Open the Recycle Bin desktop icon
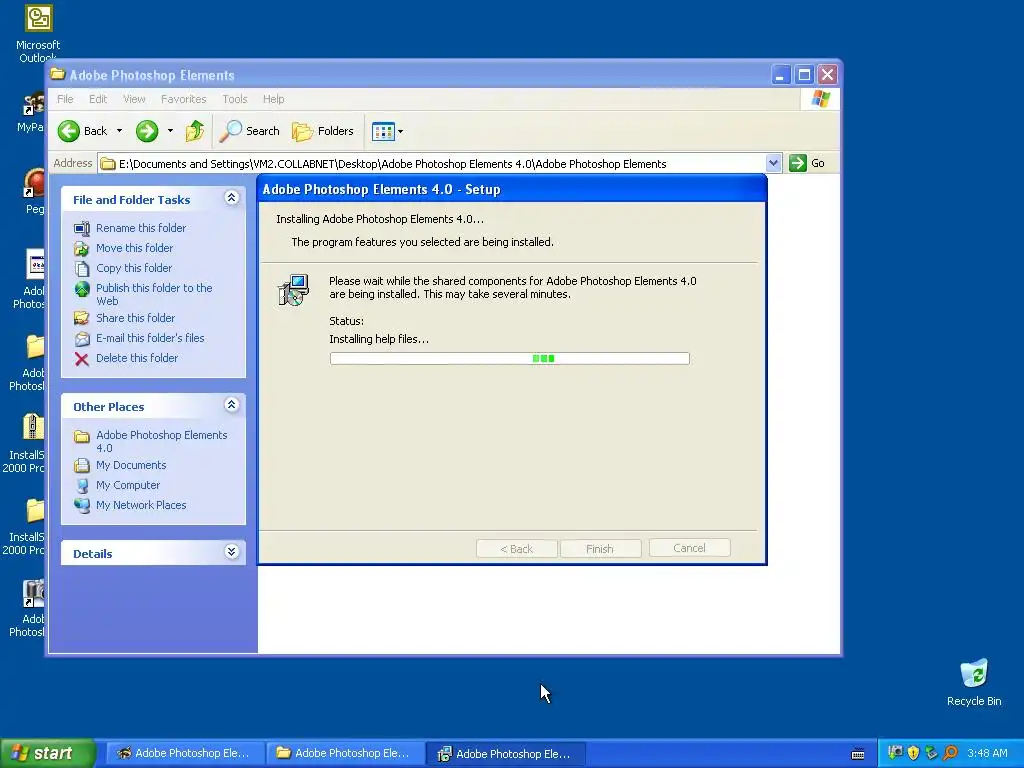This screenshot has width=1024, height=768. 974,682
